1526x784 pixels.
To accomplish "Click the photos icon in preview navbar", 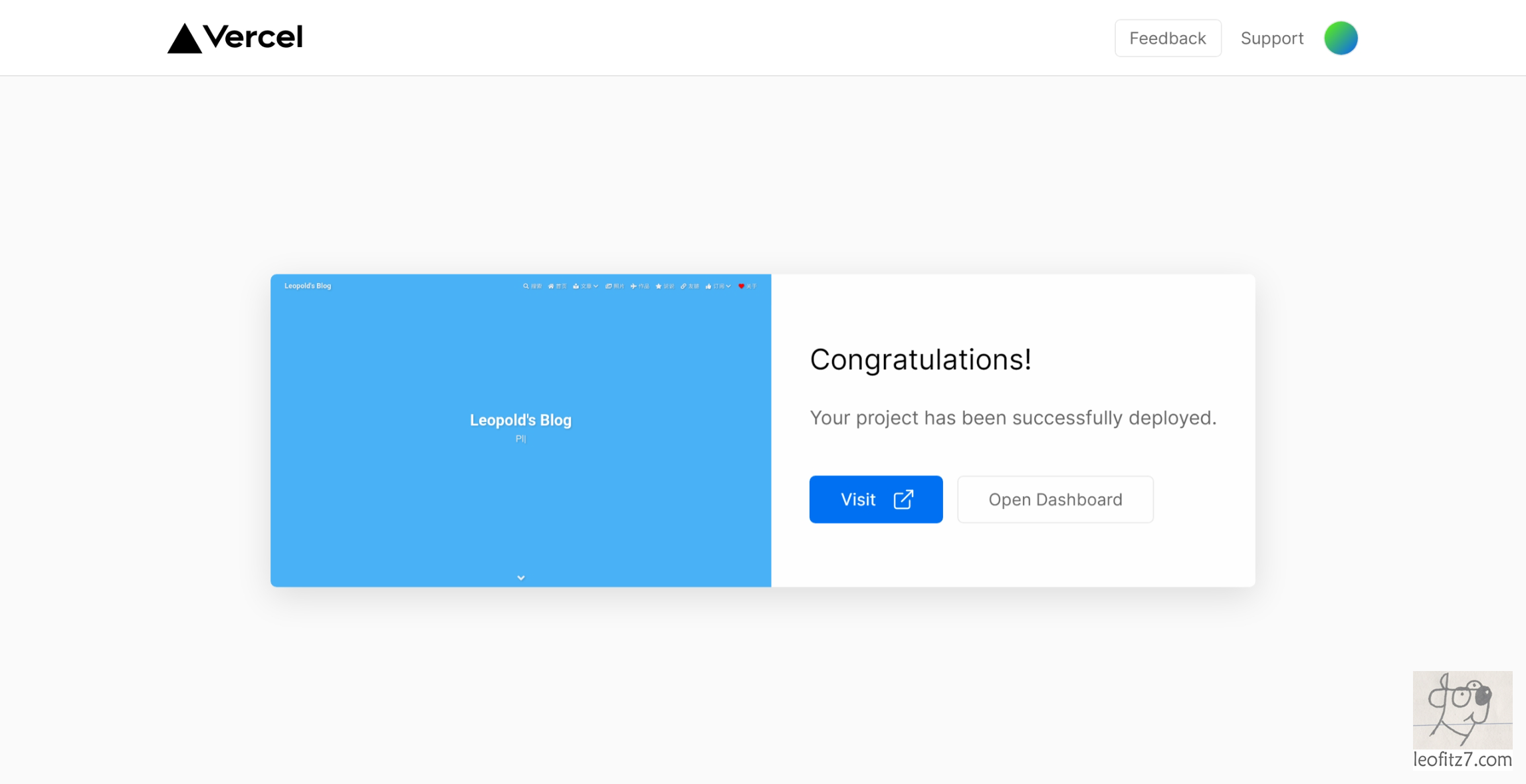I will [609, 286].
